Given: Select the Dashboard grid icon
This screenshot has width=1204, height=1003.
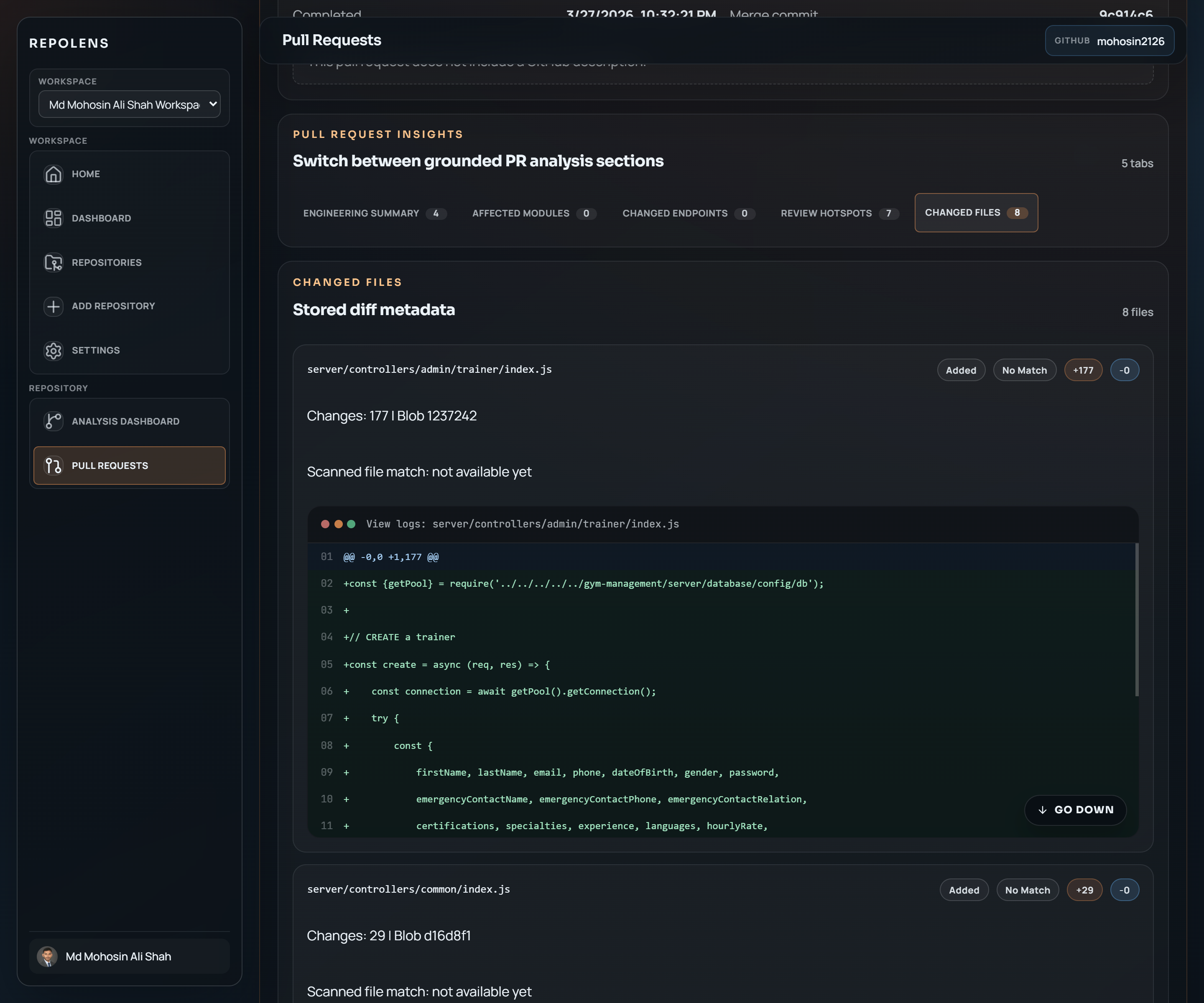Looking at the screenshot, I should (54, 219).
